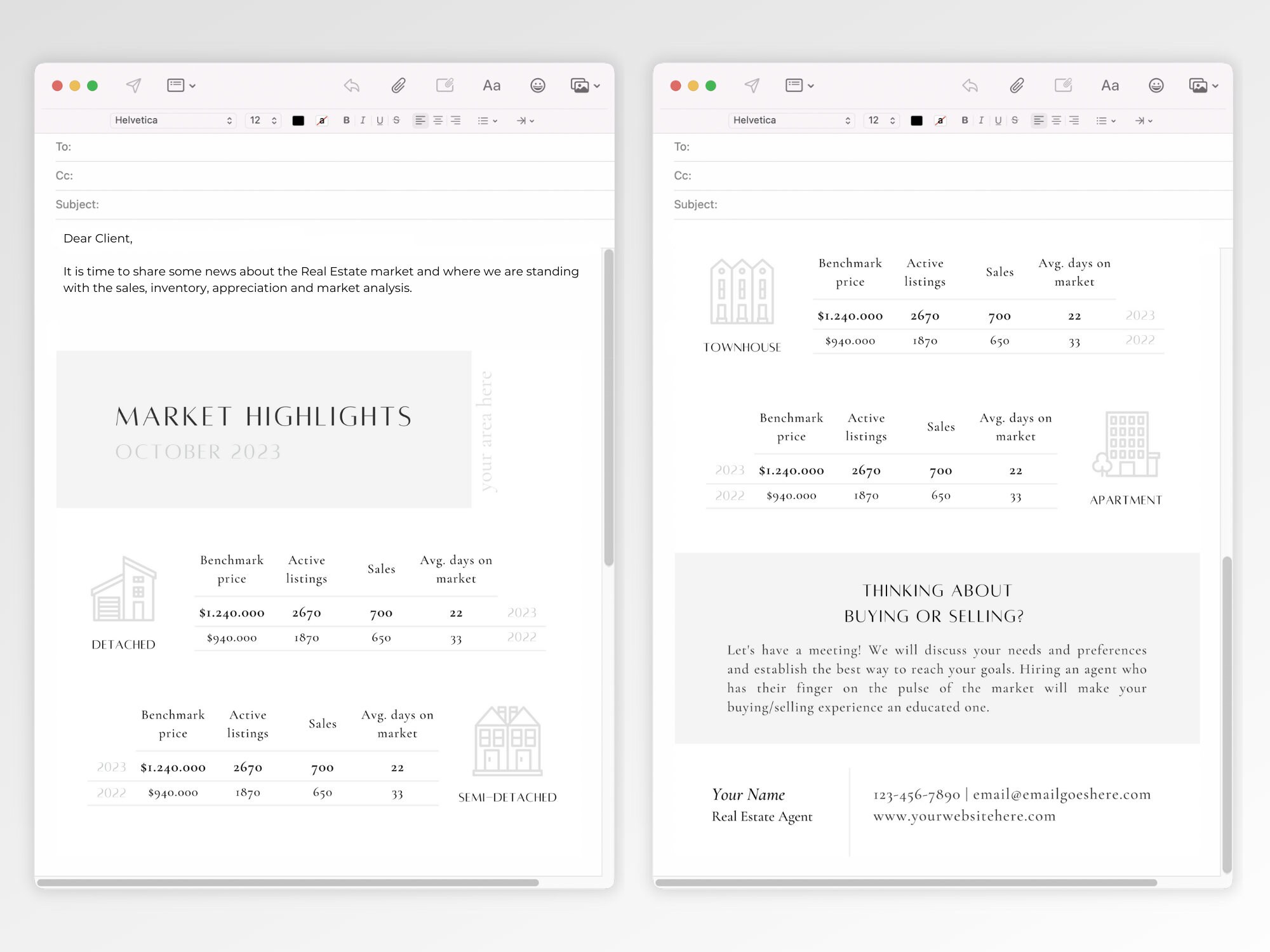The width and height of the screenshot is (1270, 952).
Task: Open the text color swatch
Action: [298, 120]
